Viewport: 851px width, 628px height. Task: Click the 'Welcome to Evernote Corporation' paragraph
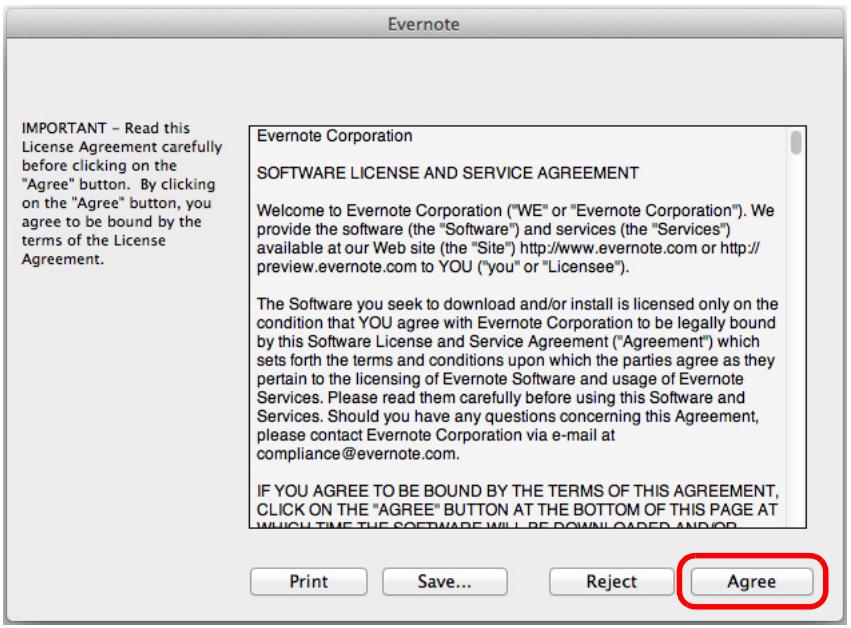515,238
